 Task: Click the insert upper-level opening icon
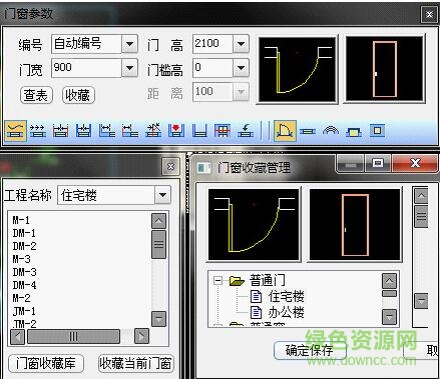[199, 131]
